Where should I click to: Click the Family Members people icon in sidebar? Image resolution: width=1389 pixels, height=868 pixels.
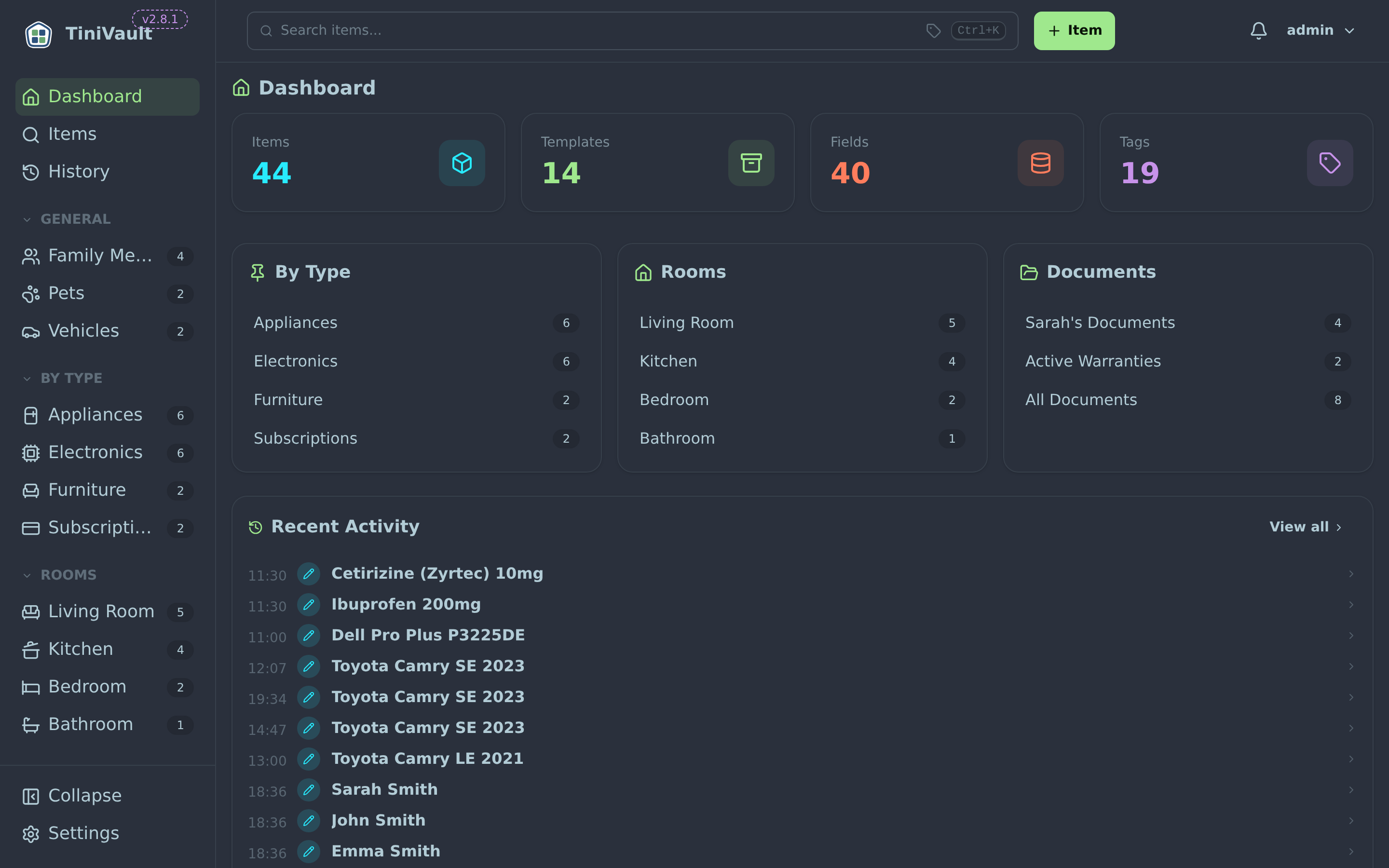(x=30, y=256)
